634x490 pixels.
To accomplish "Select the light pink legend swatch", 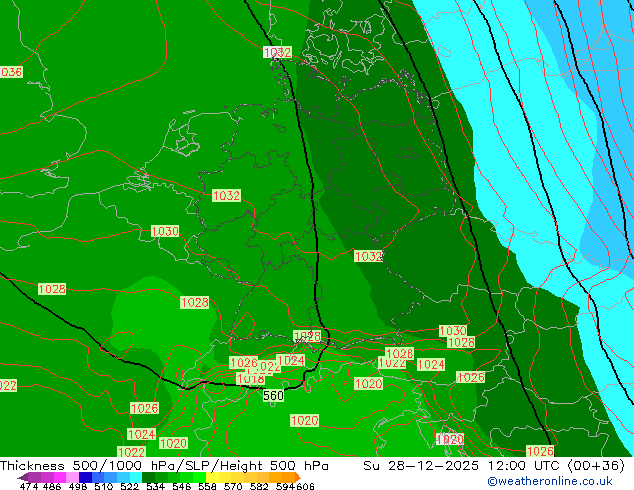I will click(x=72, y=477).
